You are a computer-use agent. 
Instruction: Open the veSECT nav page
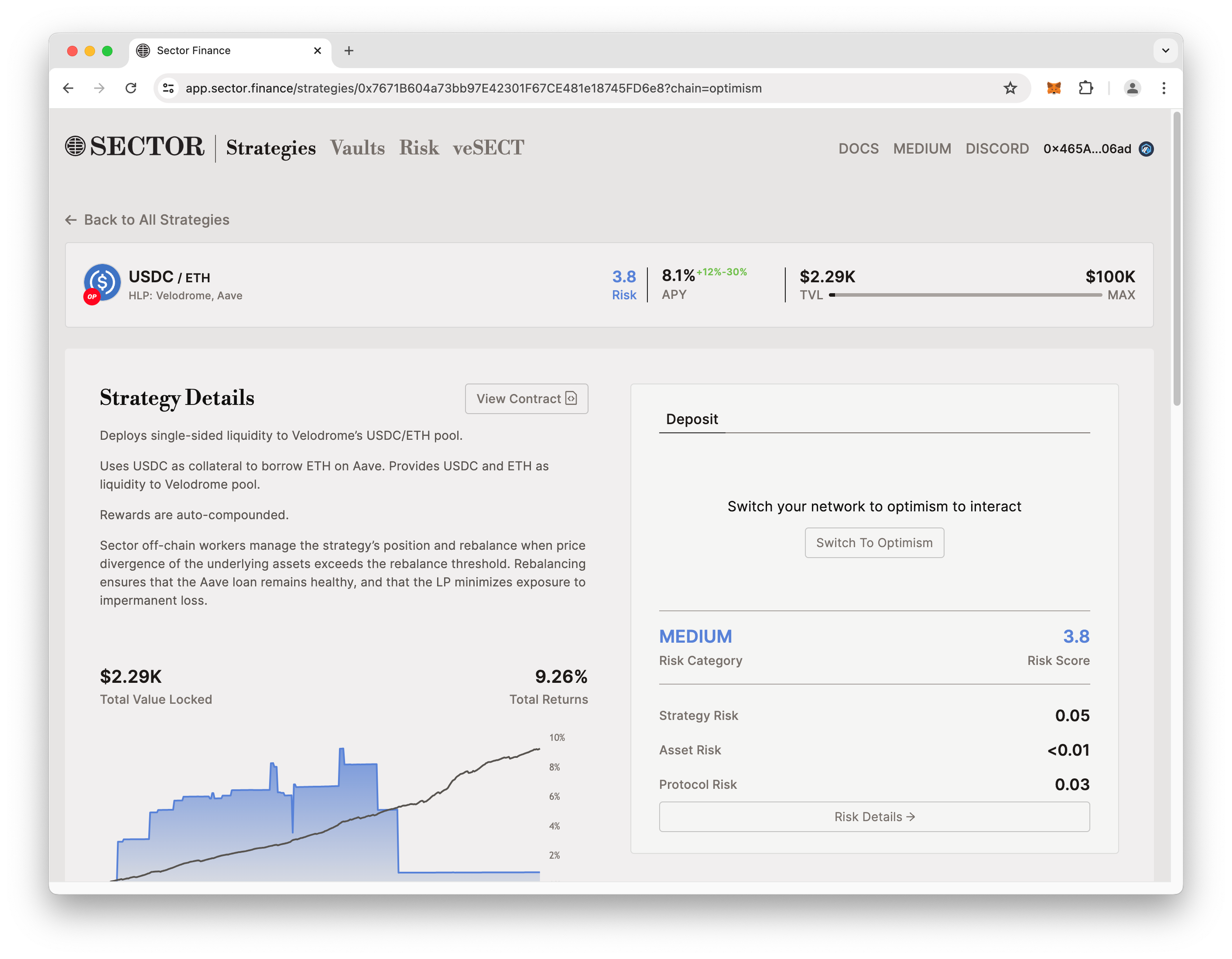point(488,148)
